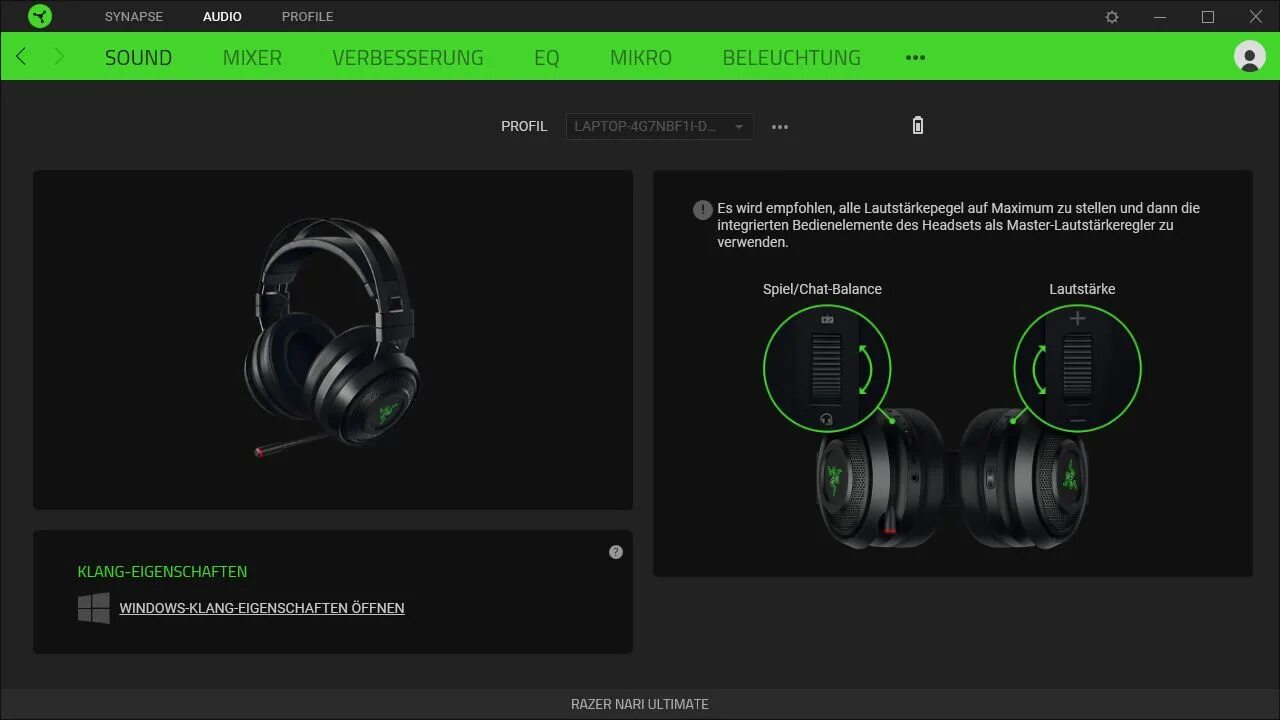Close the Synapse window
Screen dimensions: 1280x720
[1256, 17]
